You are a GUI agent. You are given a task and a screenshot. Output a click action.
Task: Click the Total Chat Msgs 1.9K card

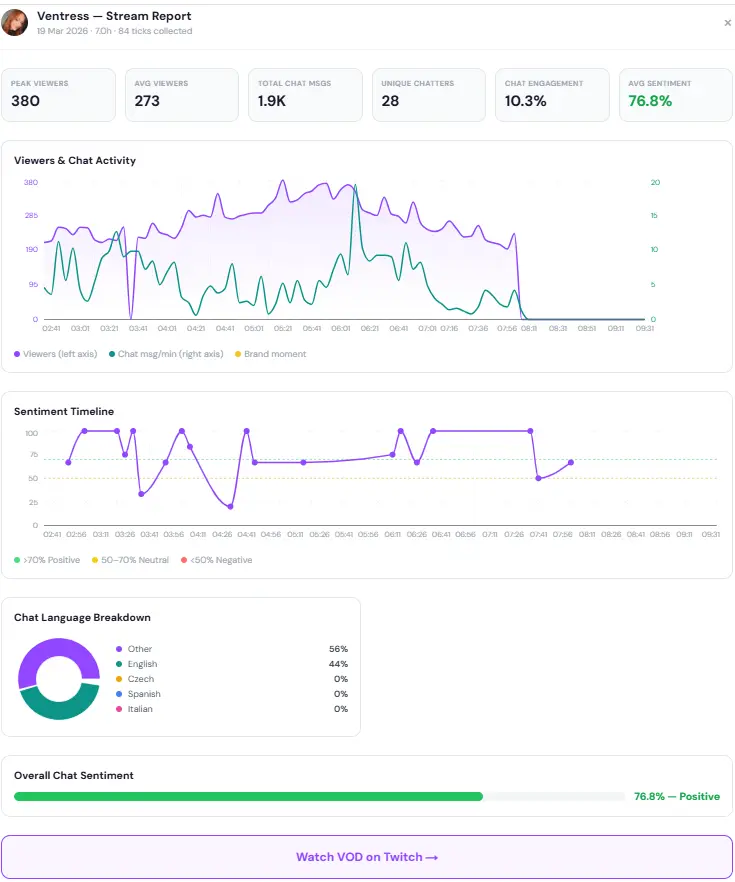click(305, 94)
